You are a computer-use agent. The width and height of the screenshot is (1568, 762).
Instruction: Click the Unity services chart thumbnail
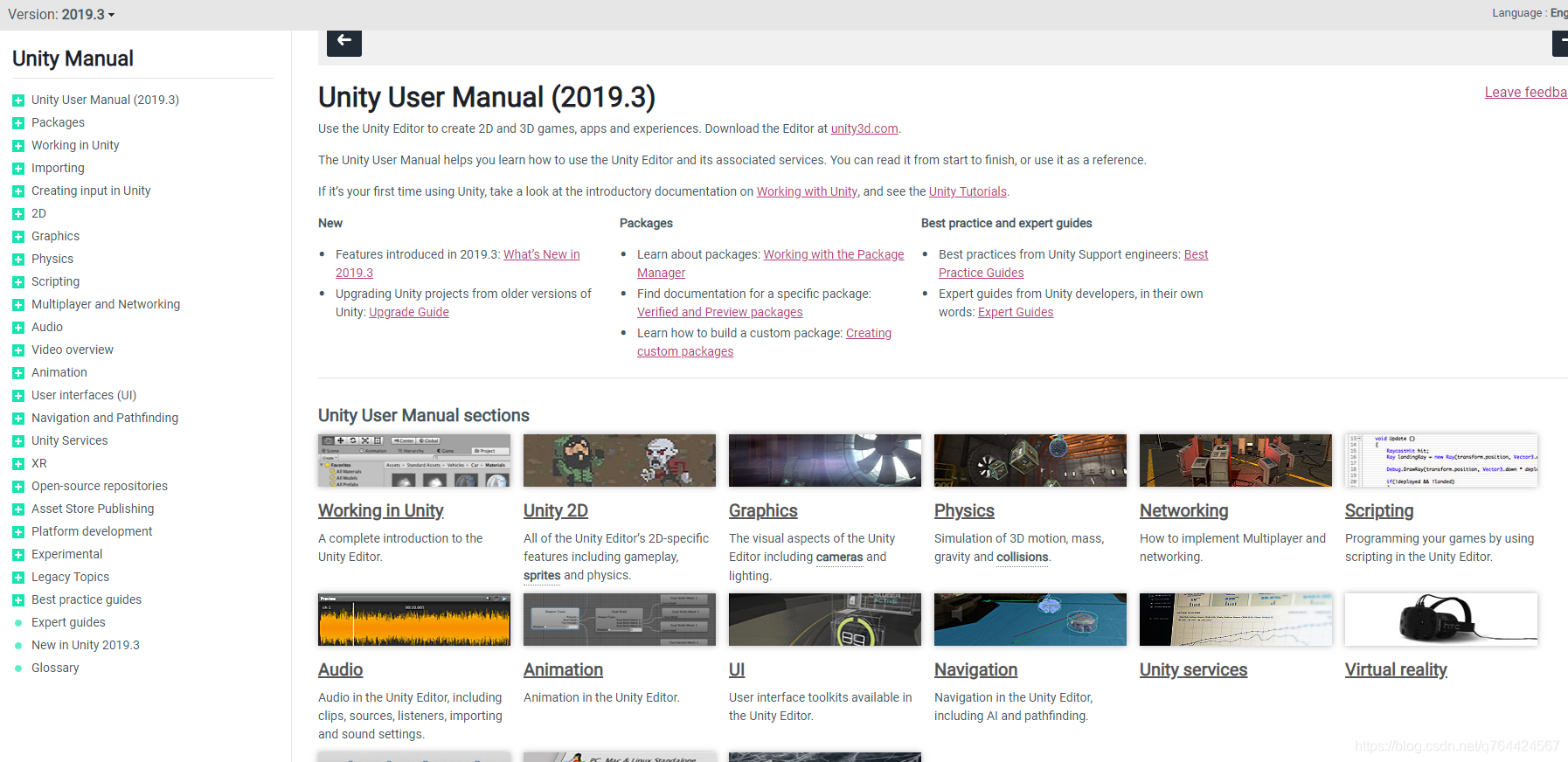(x=1236, y=620)
